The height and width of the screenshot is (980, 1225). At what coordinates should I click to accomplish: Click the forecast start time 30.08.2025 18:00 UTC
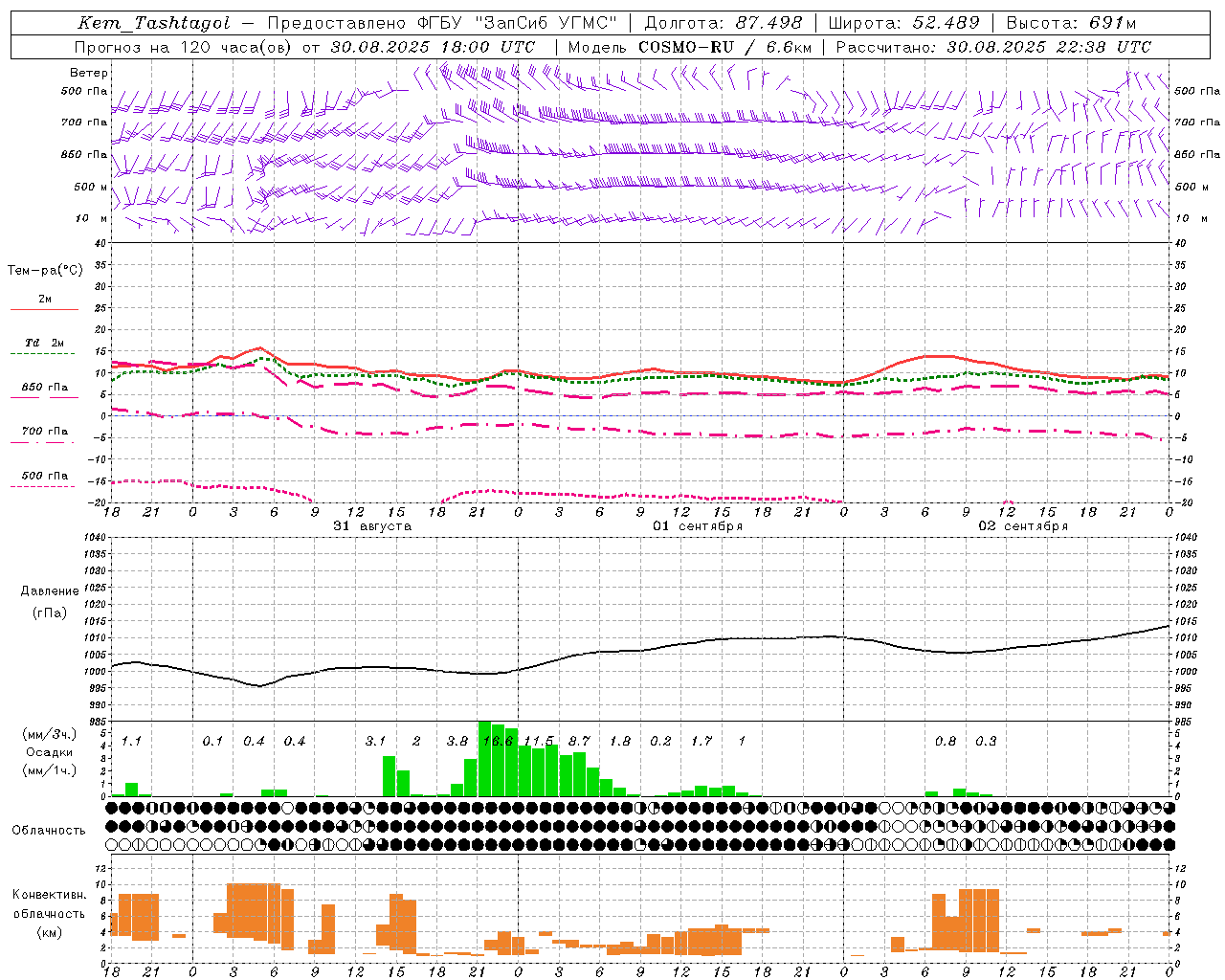(x=433, y=47)
